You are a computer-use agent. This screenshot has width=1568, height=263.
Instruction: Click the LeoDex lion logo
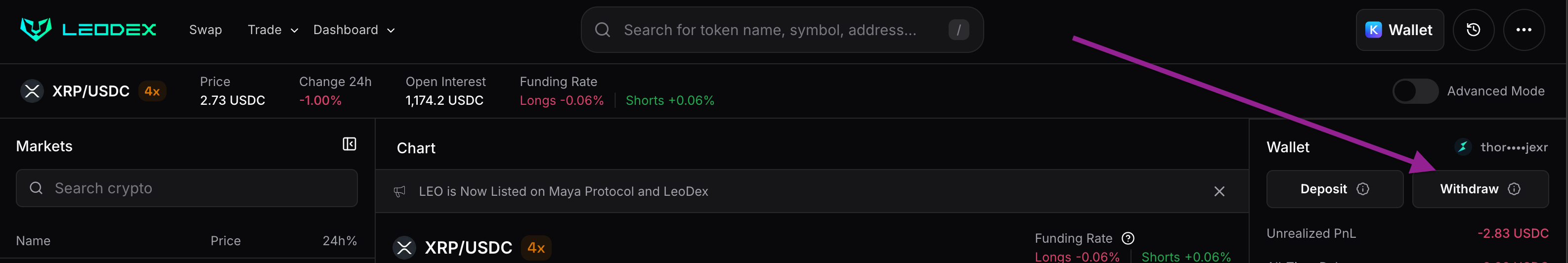[36, 29]
